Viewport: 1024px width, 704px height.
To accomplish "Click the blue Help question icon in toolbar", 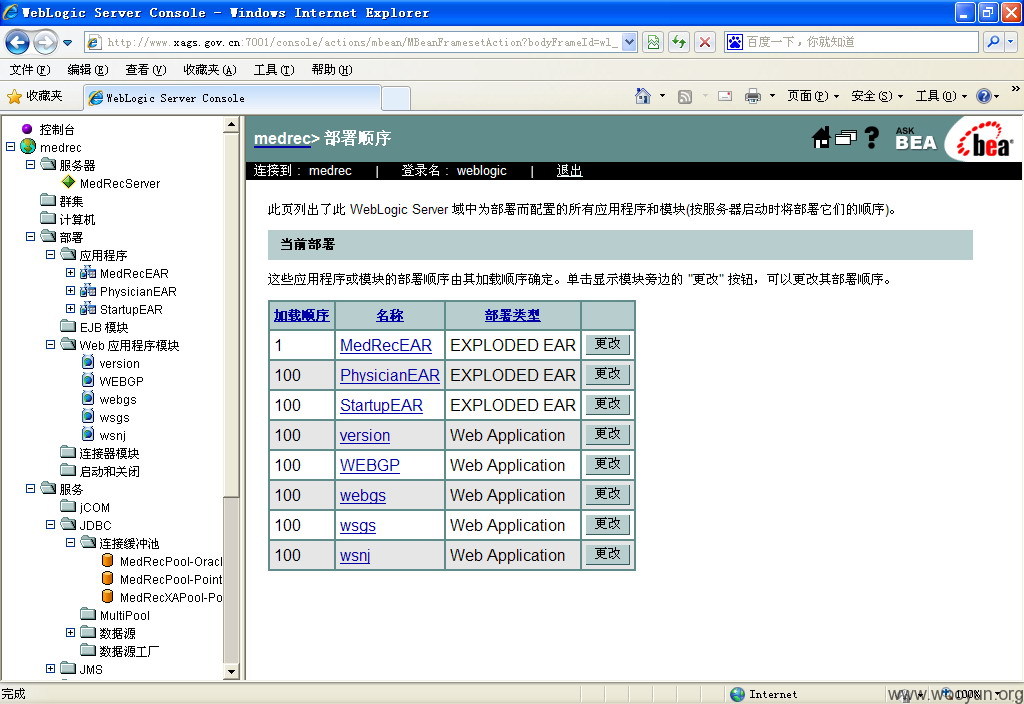I will [x=984, y=96].
